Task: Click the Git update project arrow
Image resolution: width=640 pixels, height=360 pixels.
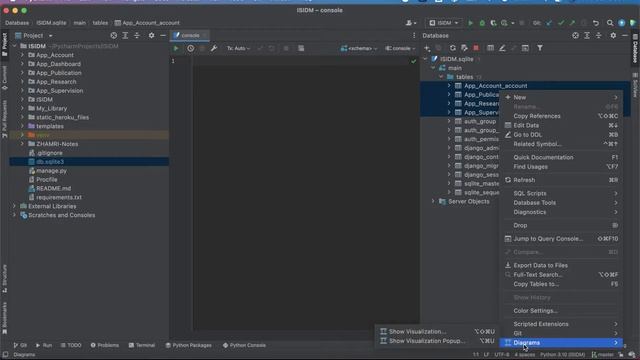Action: click(x=549, y=23)
